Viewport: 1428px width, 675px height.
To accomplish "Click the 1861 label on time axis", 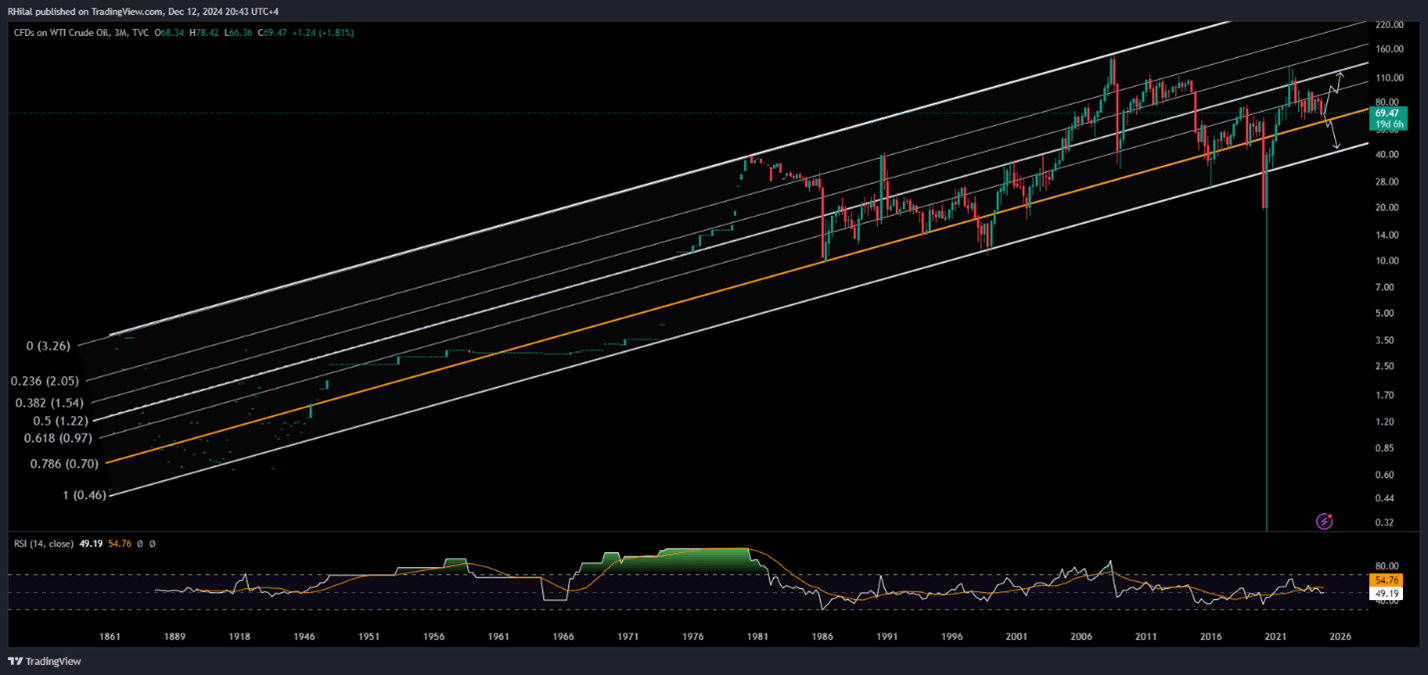I will [110, 636].
